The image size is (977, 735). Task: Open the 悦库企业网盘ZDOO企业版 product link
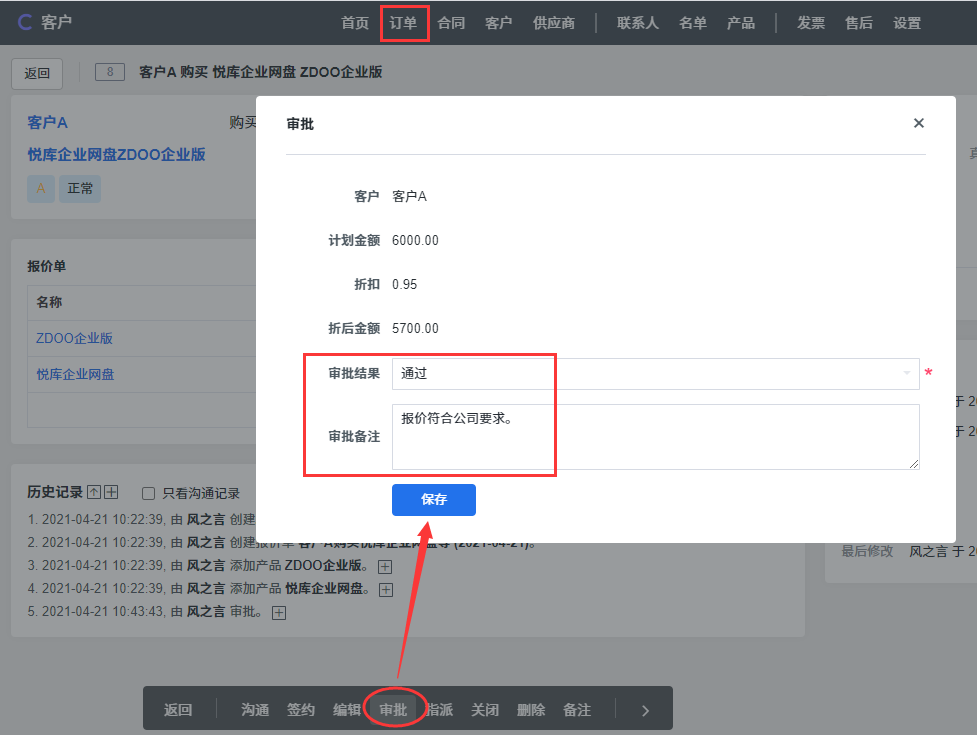pyautogui.click(x=117, y=154)
